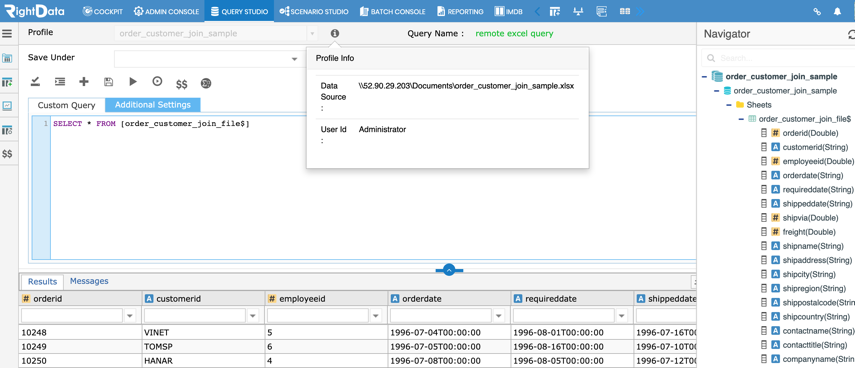Image resolution: width=855 pixels, height=368 pixels.
Task: Click the chart monitor icon in the left sidebar
Action: click(7, 106)
